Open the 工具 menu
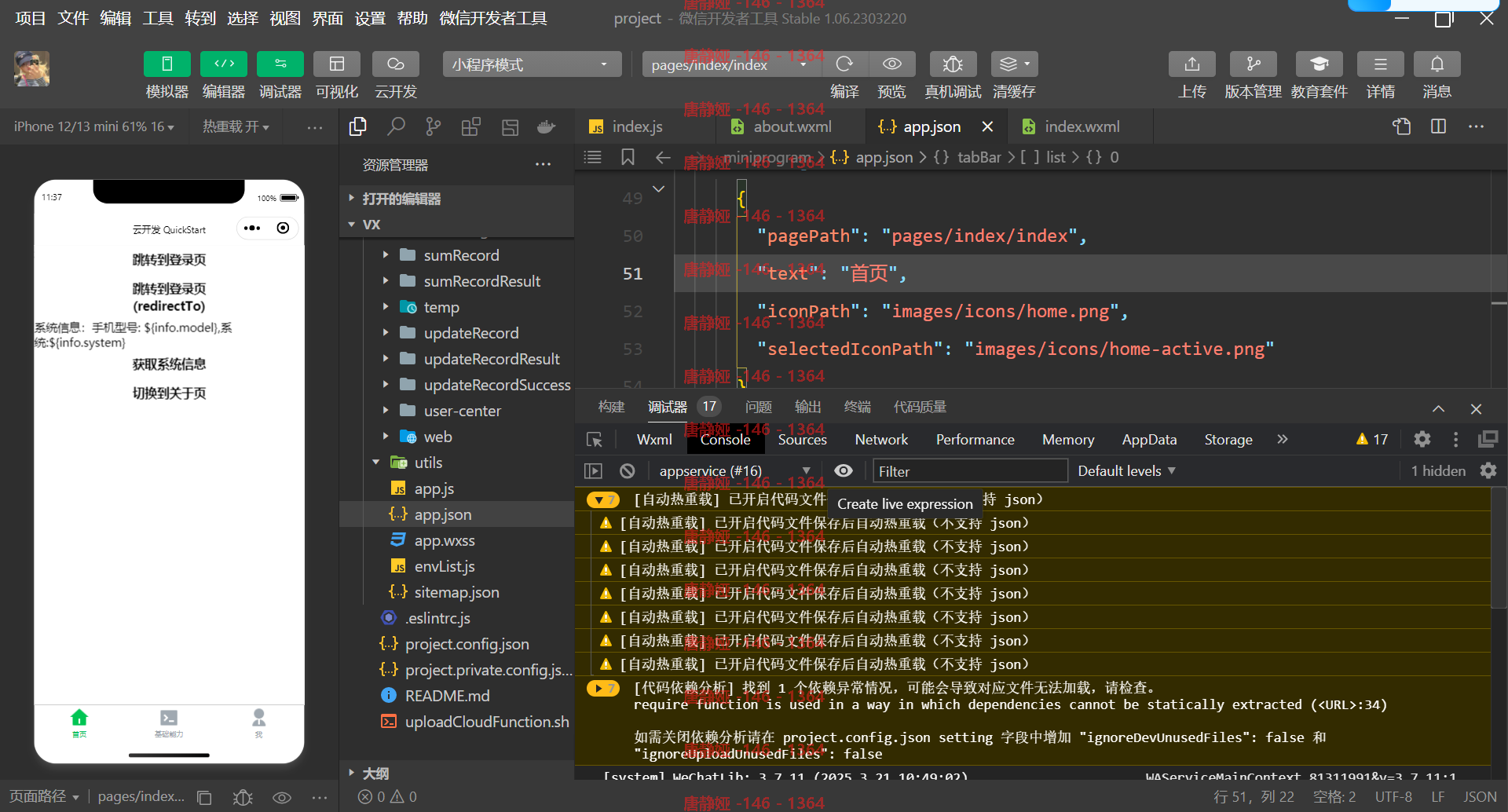This screenshot has height=812, width=1508. tap(158, 18)
